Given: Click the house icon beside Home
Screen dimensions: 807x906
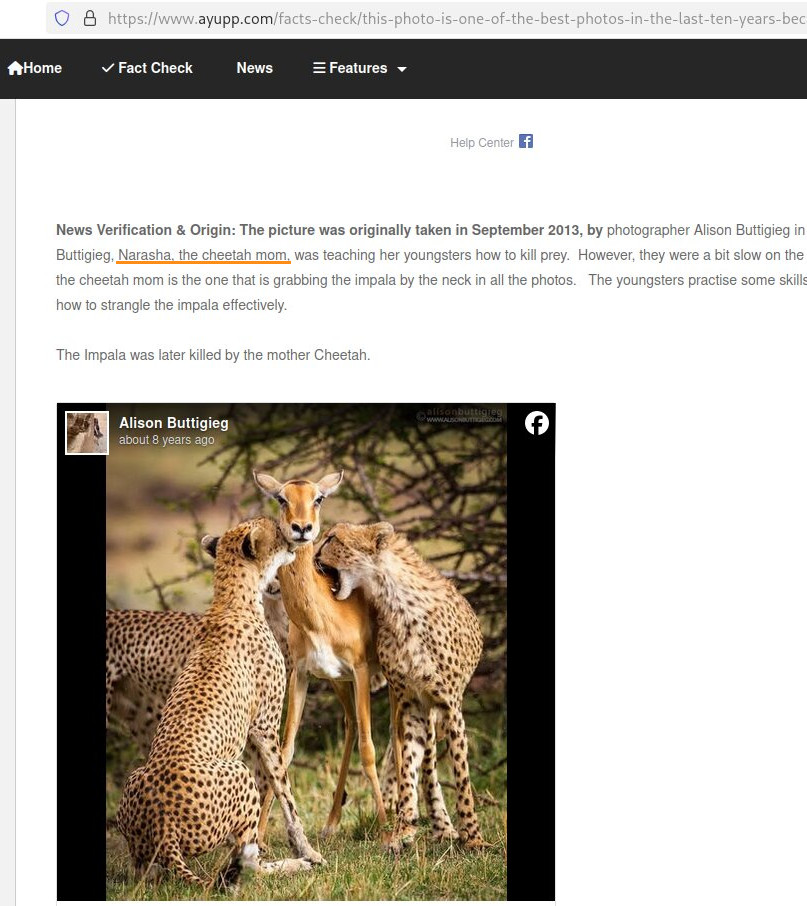Looking at the screenshot, I should point(15,68).
